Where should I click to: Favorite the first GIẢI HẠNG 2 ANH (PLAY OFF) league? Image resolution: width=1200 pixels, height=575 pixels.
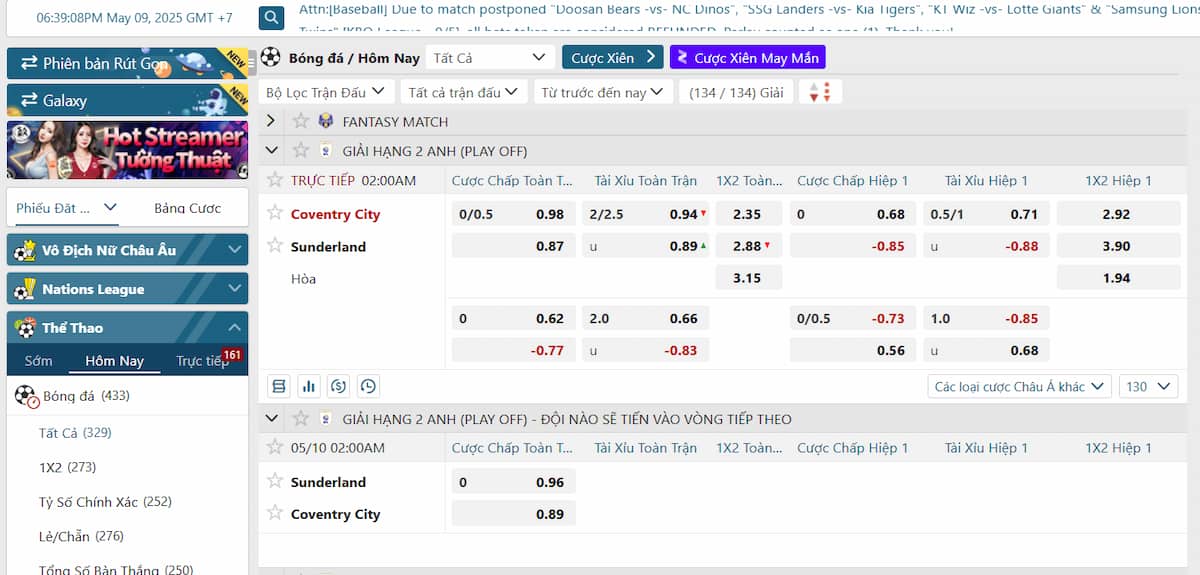coord(301,151)
